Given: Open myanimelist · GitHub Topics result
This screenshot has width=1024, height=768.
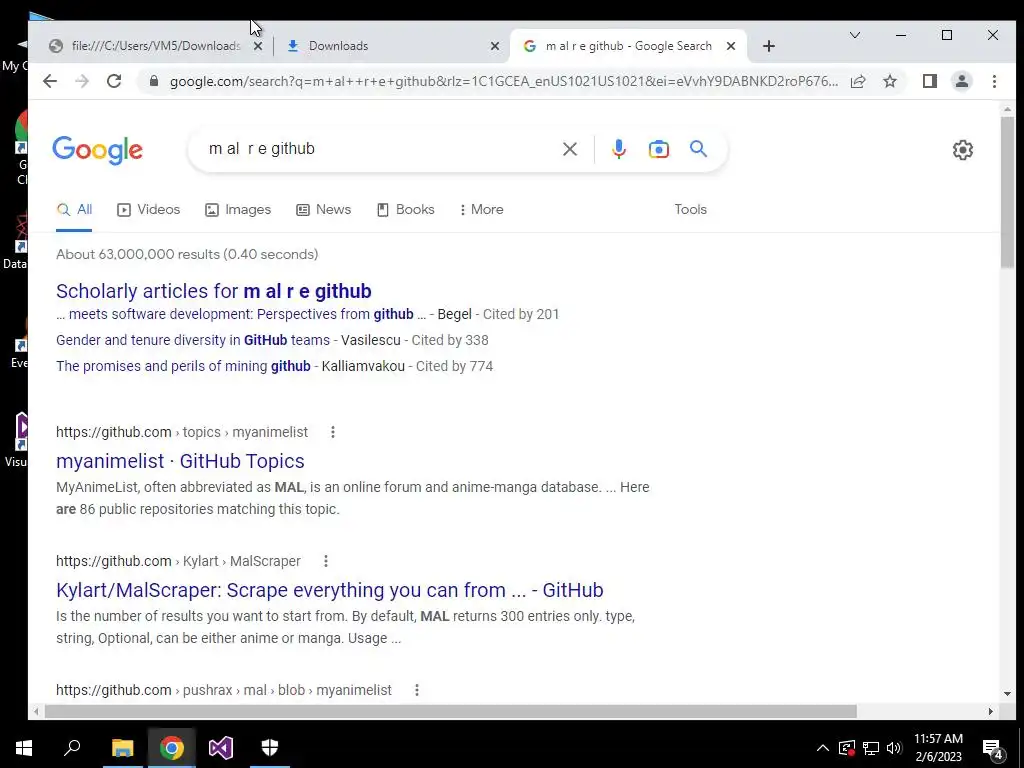Looking at the screenshot, I should click(180, 461).
